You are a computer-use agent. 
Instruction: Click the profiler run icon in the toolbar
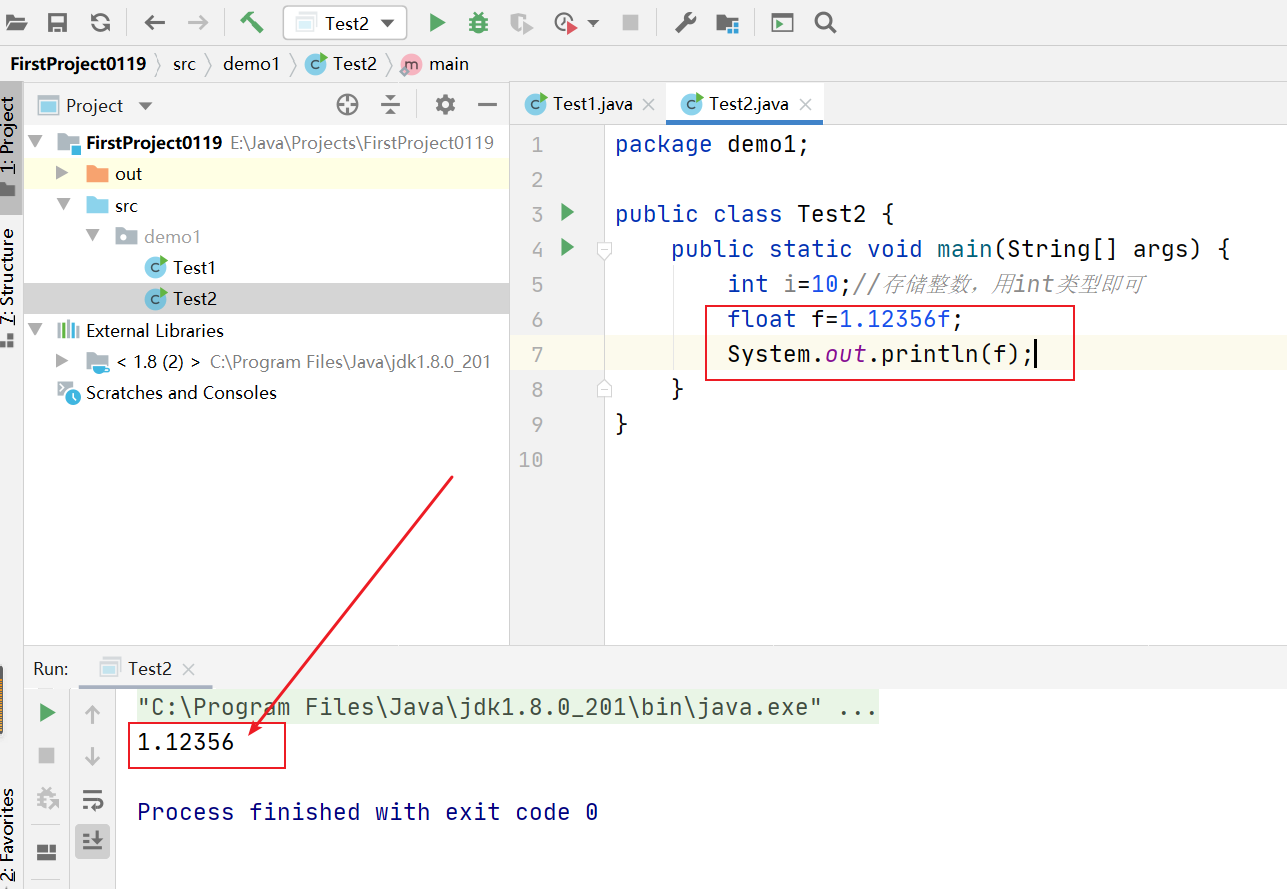tap(566, 22)
